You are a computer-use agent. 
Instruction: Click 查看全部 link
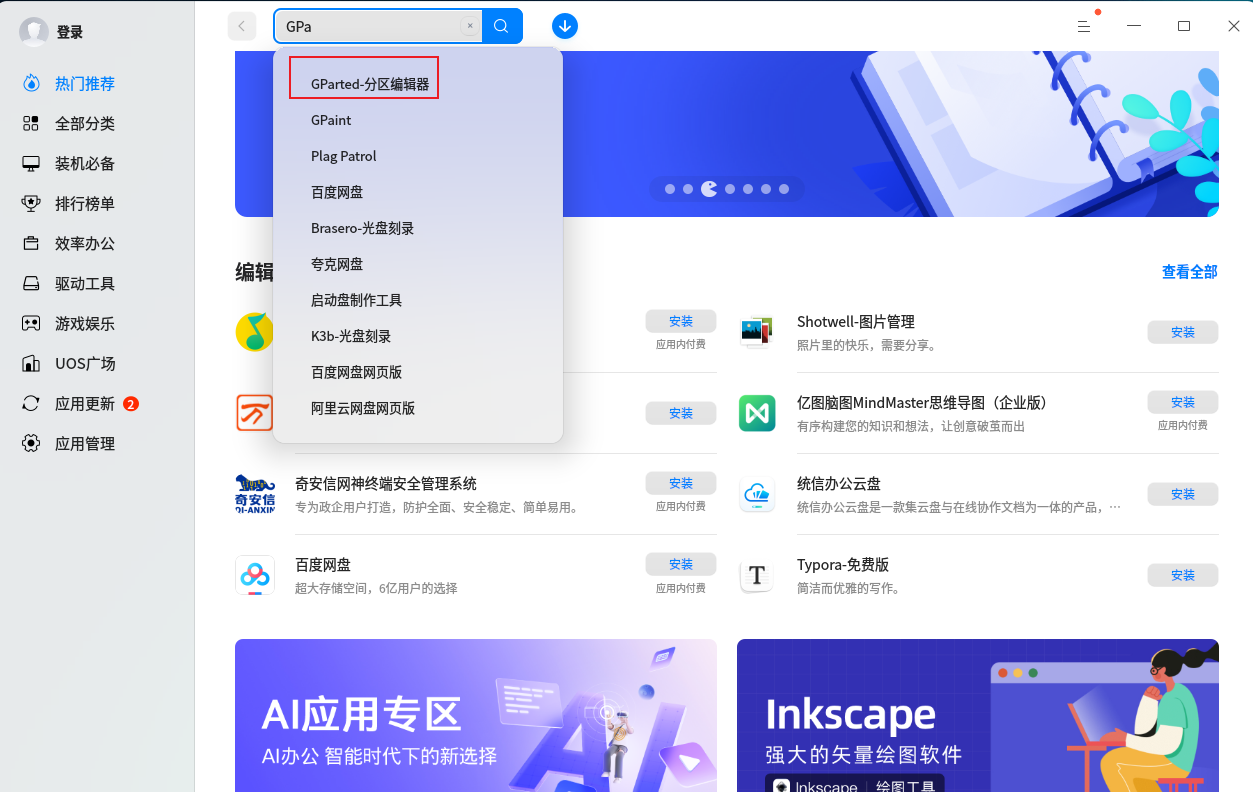pyautogui.click(x=1189, y=272)
